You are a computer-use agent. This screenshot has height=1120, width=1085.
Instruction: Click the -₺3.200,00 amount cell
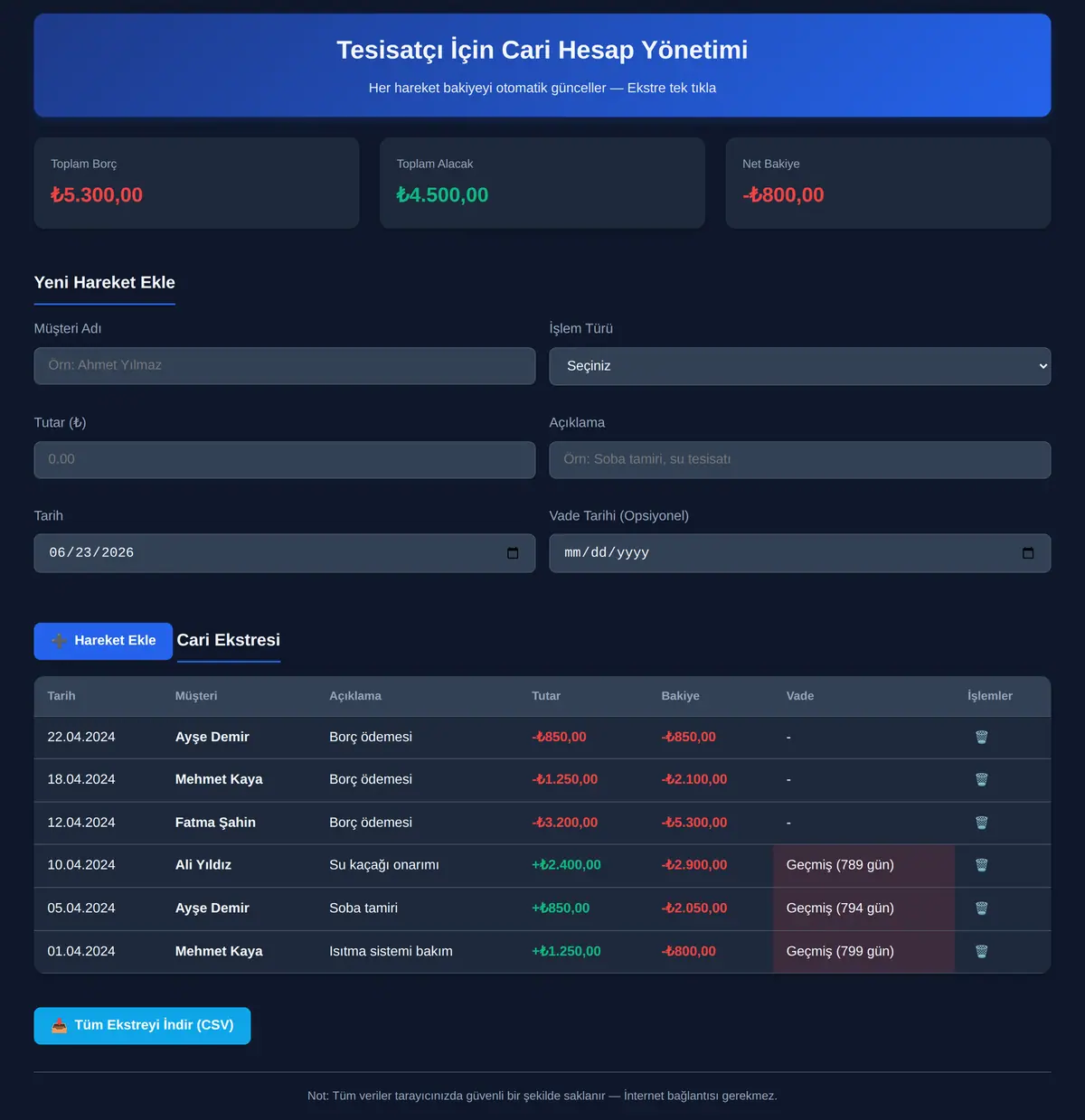coord(565,824)
